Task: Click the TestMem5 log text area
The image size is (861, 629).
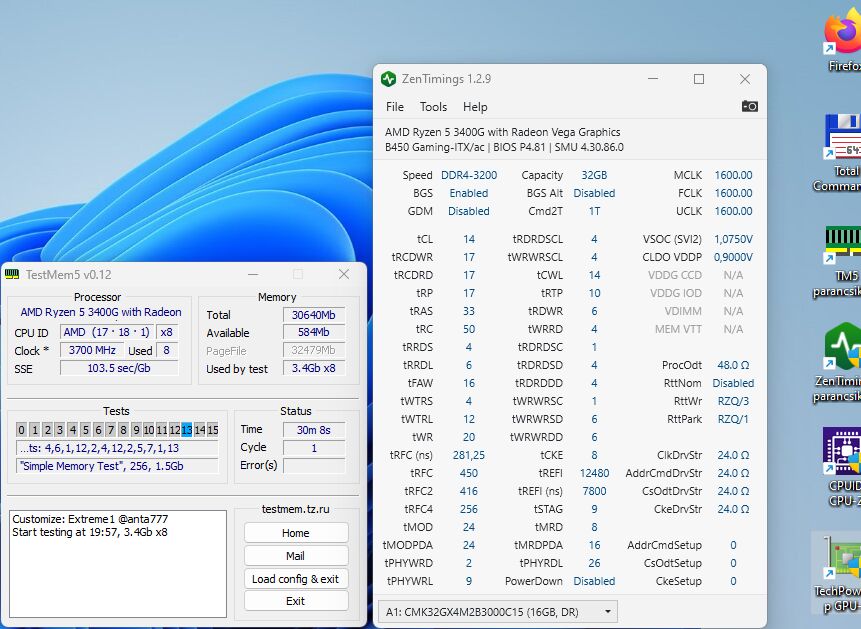Action: pos(118,564)
